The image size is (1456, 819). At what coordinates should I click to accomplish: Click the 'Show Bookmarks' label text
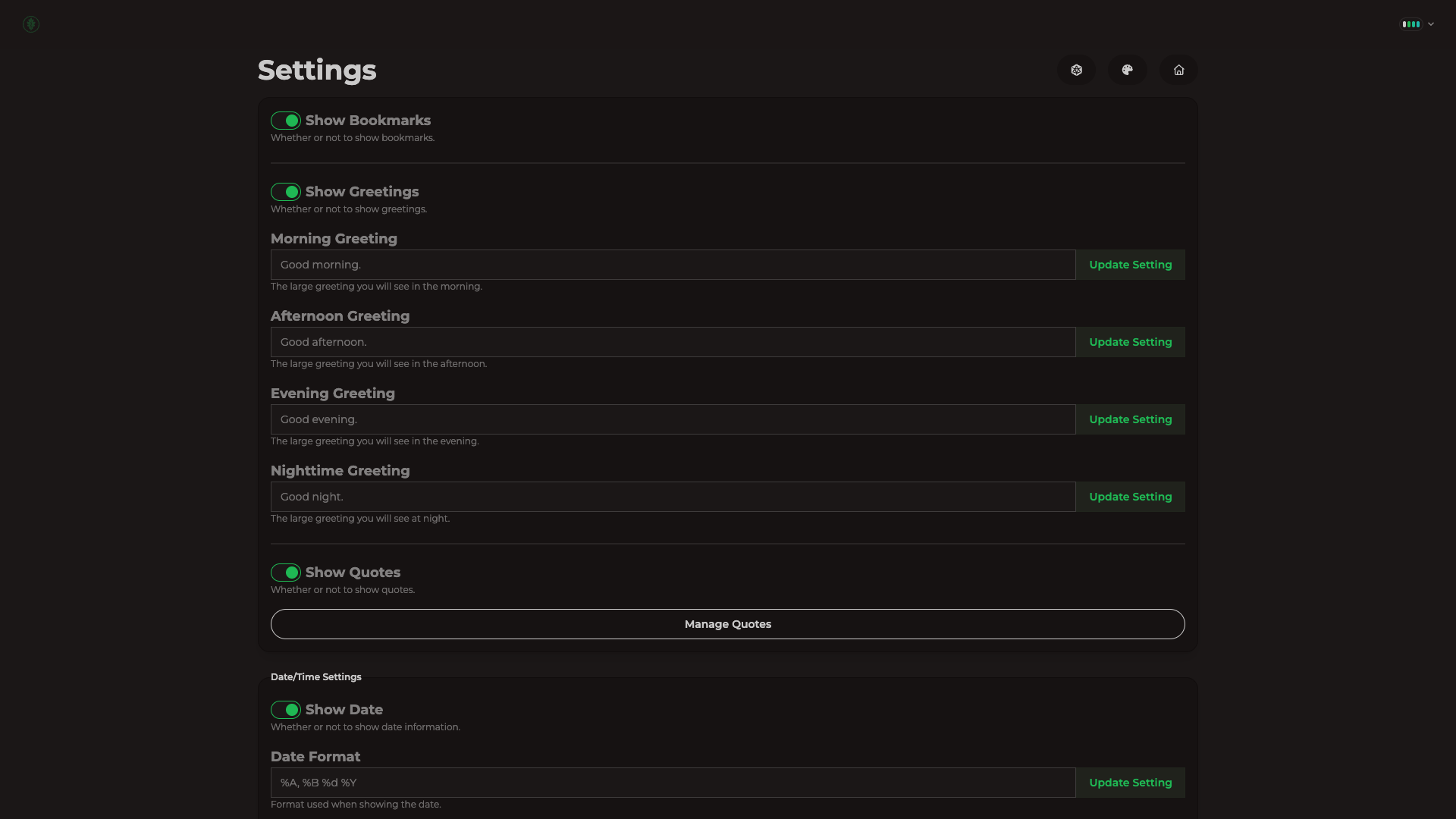click(x=368, y=121)
